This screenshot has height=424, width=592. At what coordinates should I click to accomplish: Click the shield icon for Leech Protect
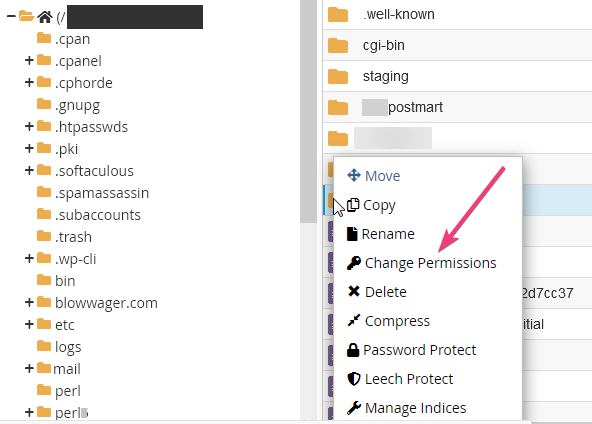coord(354,379)
